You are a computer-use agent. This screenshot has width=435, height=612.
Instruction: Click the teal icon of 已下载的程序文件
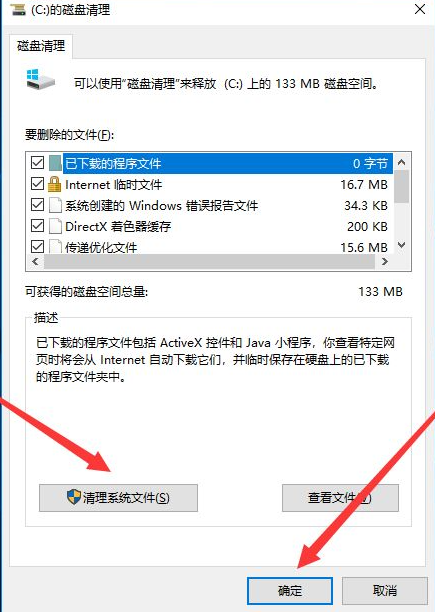55,163
